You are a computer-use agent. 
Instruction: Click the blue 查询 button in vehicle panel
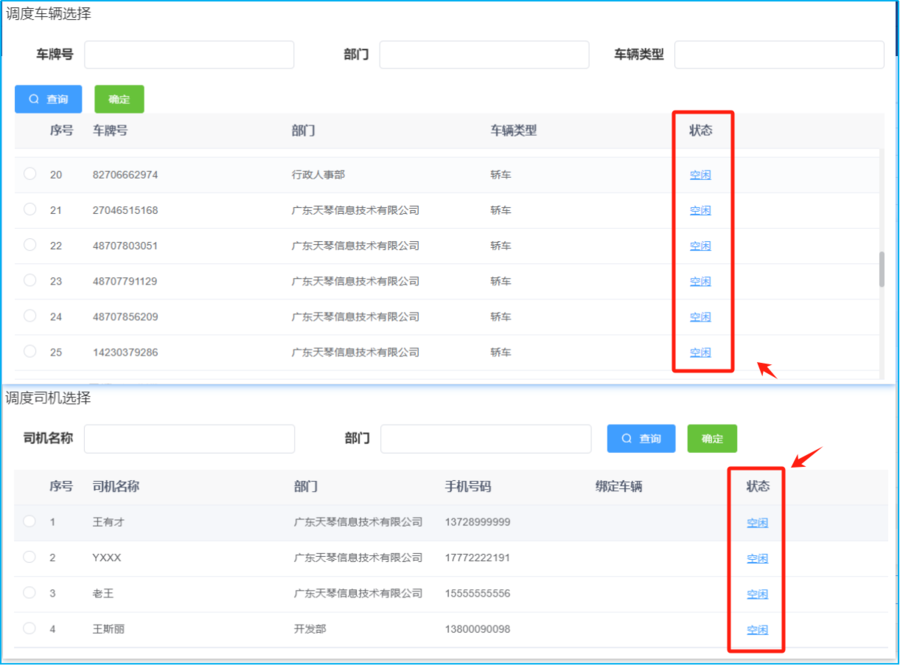48,99
